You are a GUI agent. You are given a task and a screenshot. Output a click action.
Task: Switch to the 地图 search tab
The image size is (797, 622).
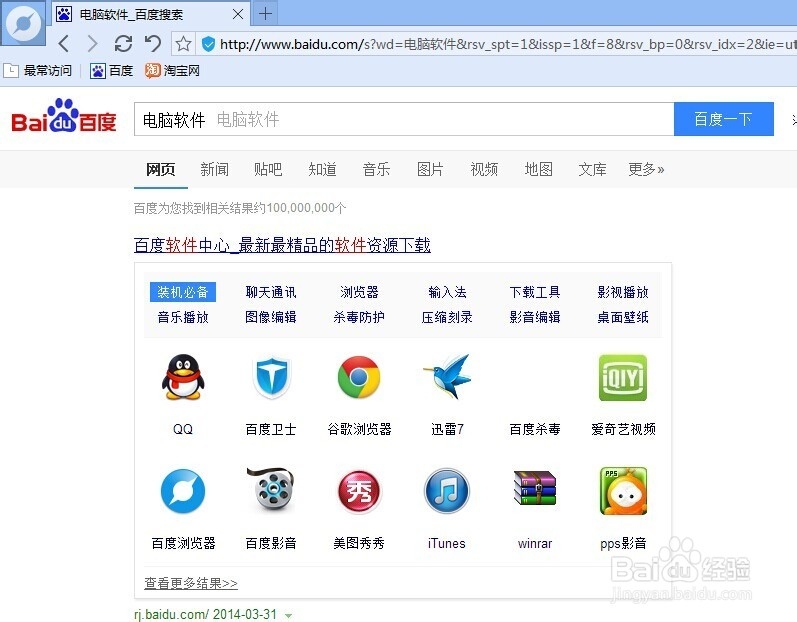(538, 169)
